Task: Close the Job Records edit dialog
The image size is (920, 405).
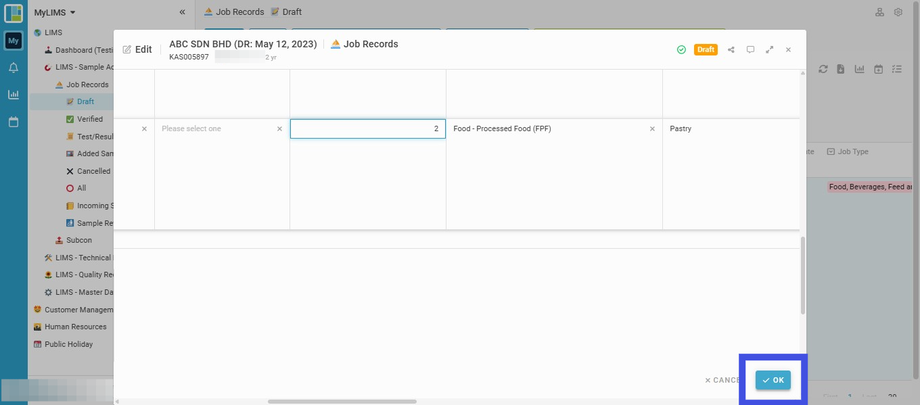Action: [x=789, y=50]
